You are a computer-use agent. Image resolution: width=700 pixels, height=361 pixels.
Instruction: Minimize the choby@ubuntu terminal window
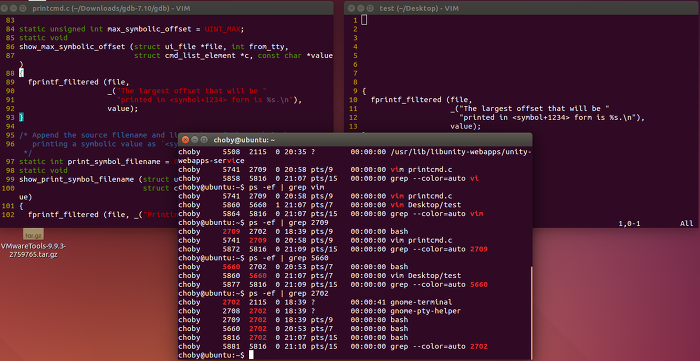click(194, 140)
